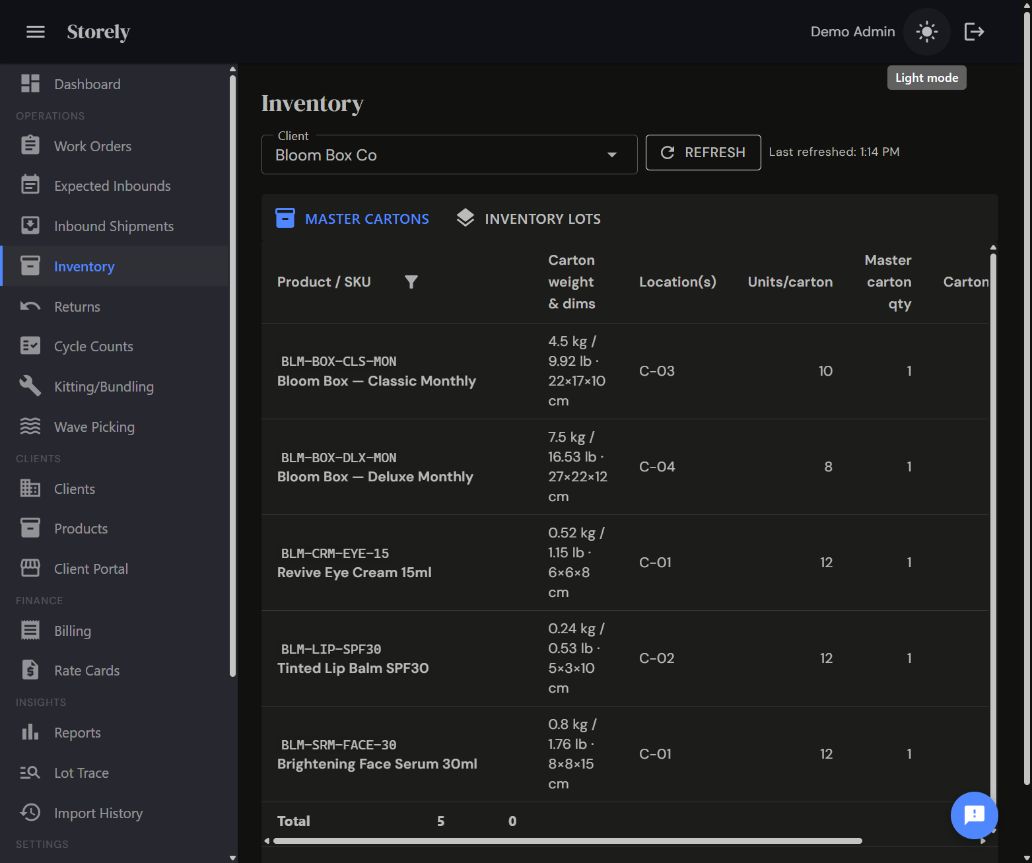Click the Clients building icon
This screenshot has width=1032, height=863.
click(x=30, y=488)
